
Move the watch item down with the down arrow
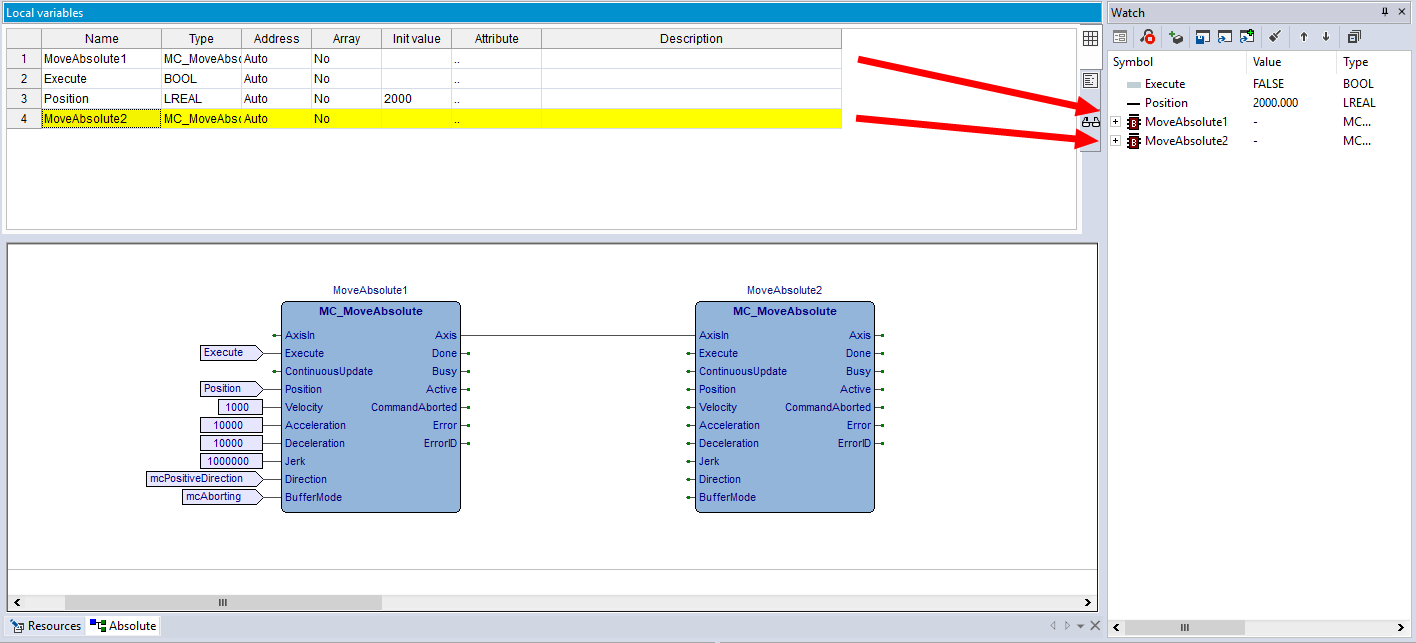1326,37
